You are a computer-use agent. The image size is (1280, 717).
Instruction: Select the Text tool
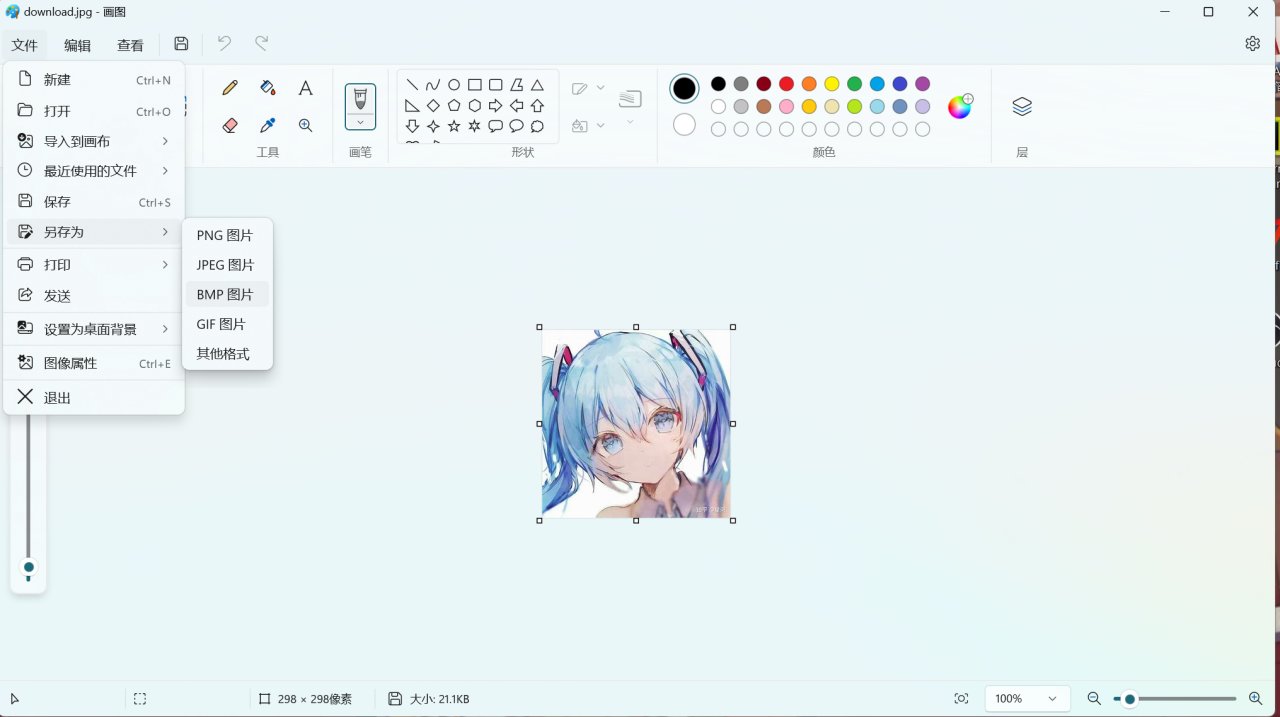(306, 88)
